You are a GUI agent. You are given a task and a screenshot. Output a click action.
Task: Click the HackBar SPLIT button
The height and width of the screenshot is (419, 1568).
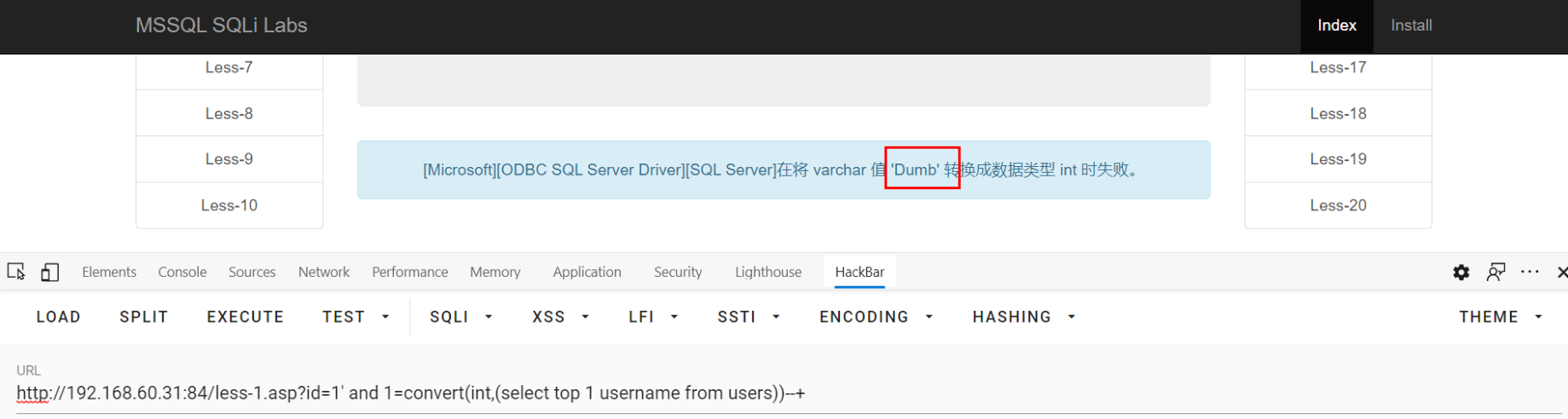[x=143, y=317]
